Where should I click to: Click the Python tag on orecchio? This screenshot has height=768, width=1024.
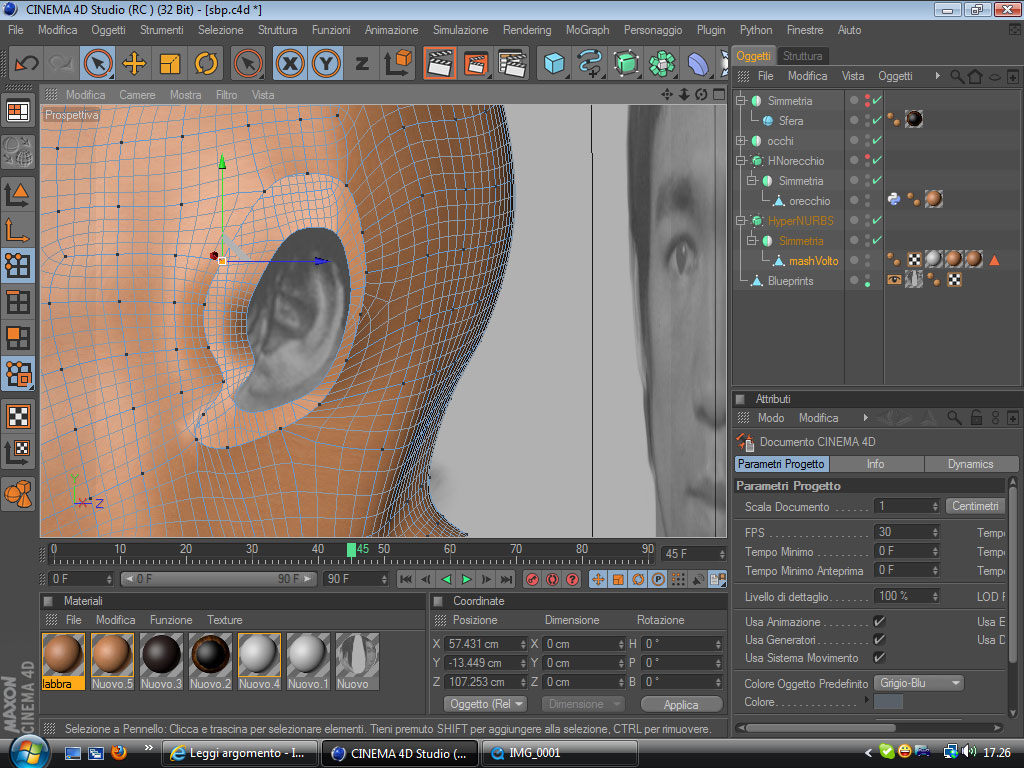(x=894, y=200)
